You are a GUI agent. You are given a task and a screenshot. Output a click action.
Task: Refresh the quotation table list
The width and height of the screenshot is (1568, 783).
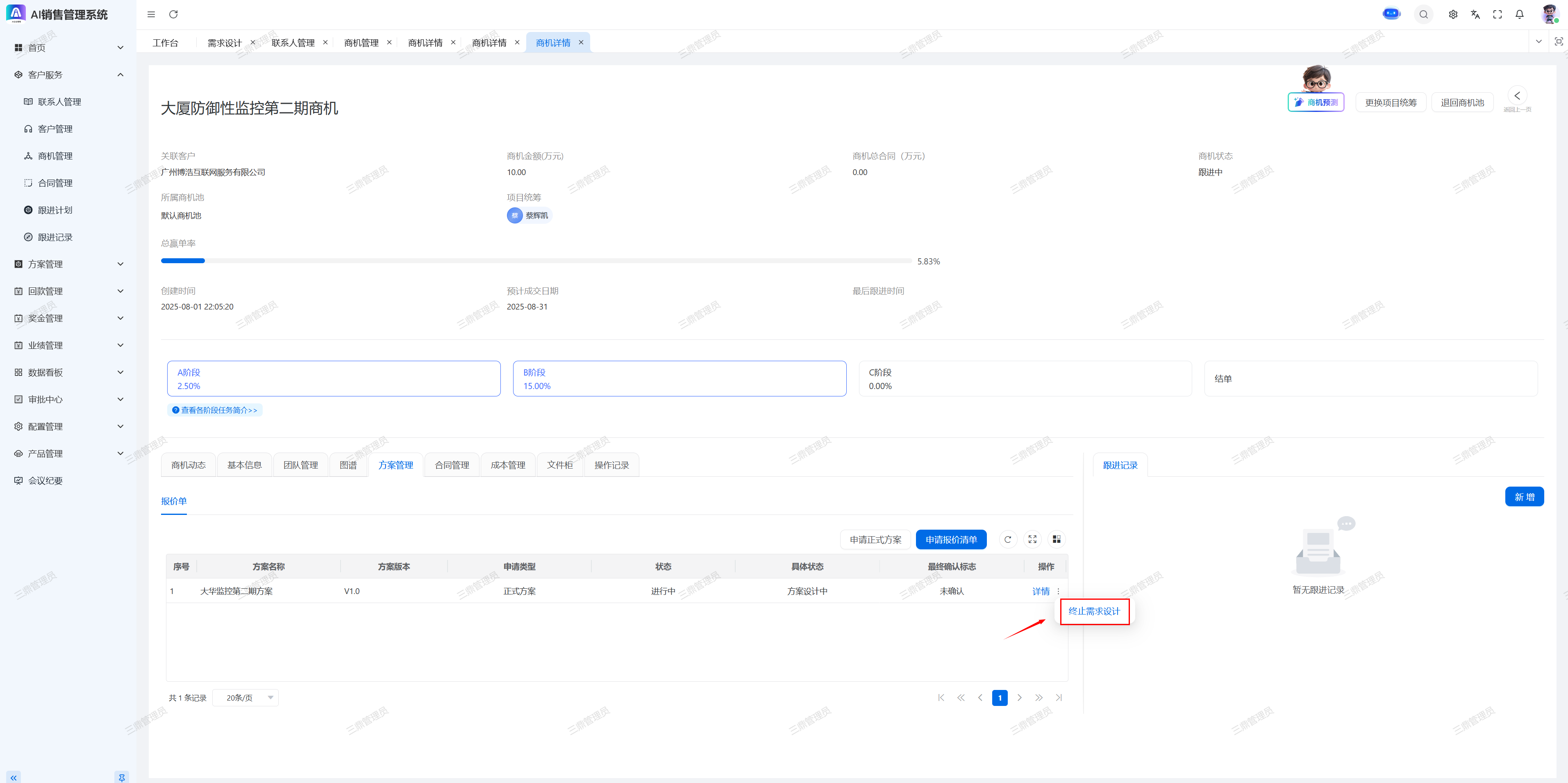[x=1007, y=539]
